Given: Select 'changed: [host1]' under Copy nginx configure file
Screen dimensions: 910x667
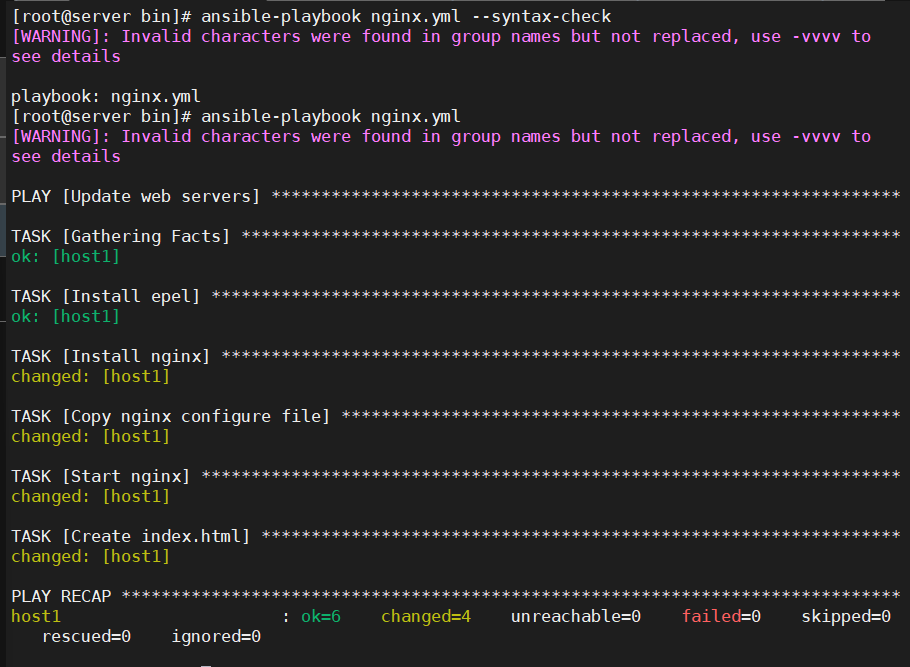Looking at the screenshot, I should pos(91,437).
